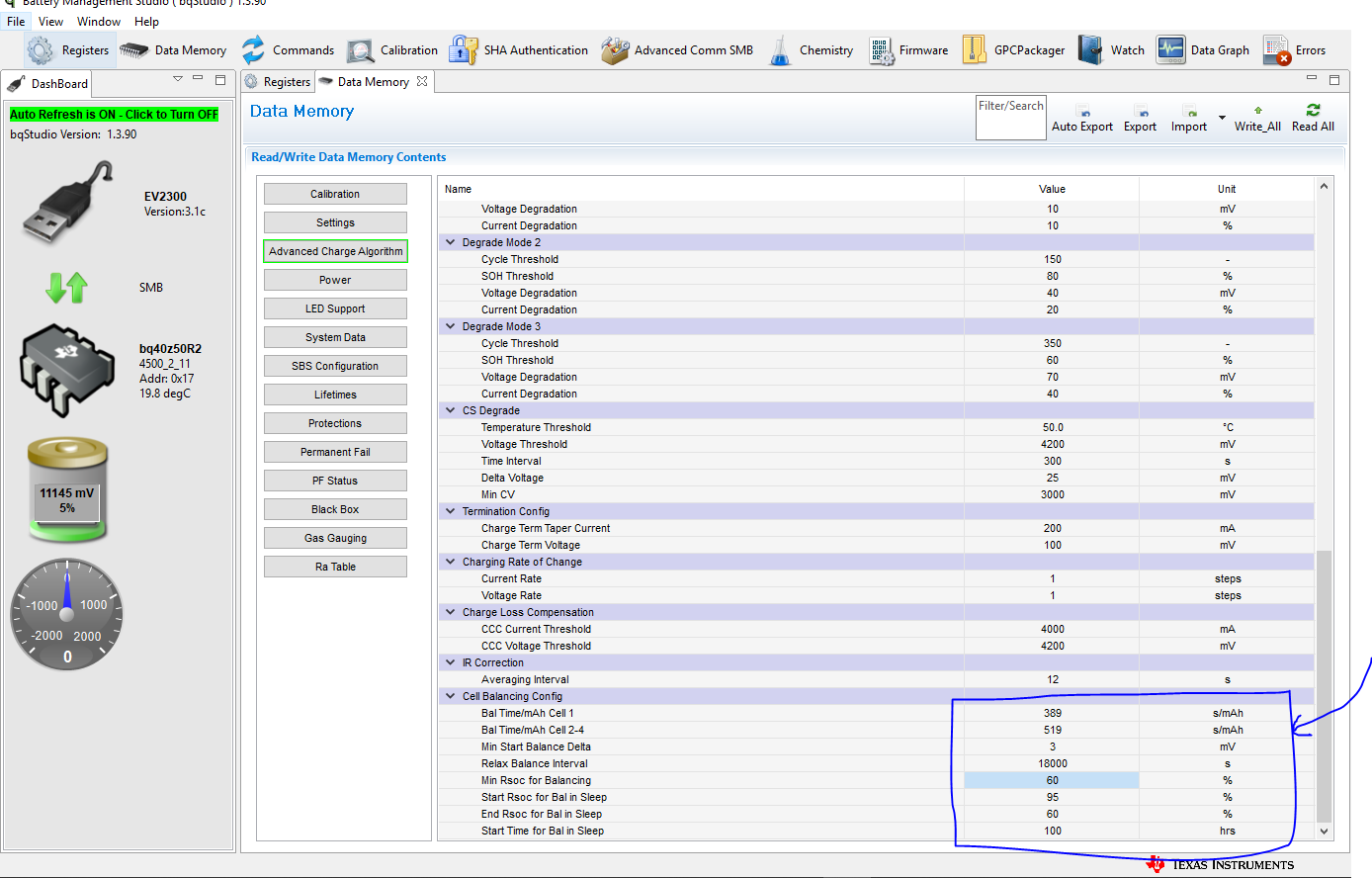Viewport: 1372px width, 878px height.
Task: Select the Permanent Fail button
Action: (335, 453)
